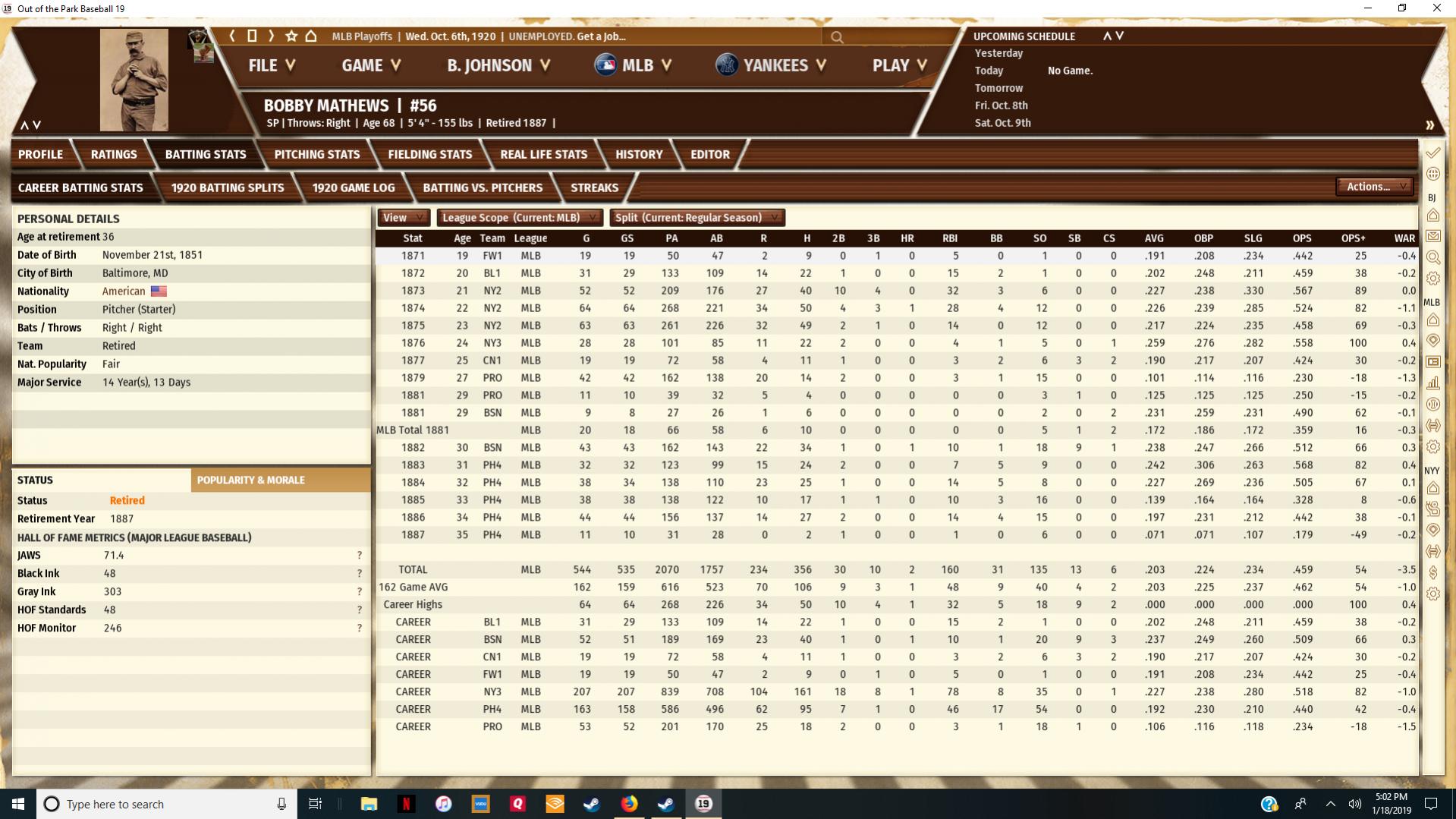Open the Actions dropdown
This screenshot has width=1456, height=819.
pyautogui.click(x=1374, y=187)
